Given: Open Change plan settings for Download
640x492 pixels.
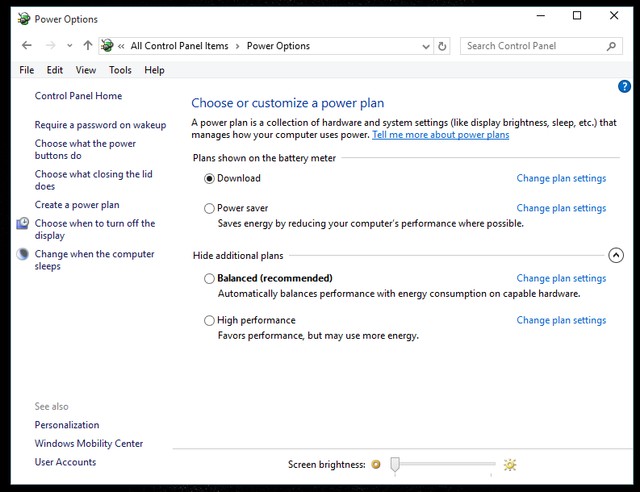Looking at the screenshot, I should pyautogui.click(x=561, y=178).
